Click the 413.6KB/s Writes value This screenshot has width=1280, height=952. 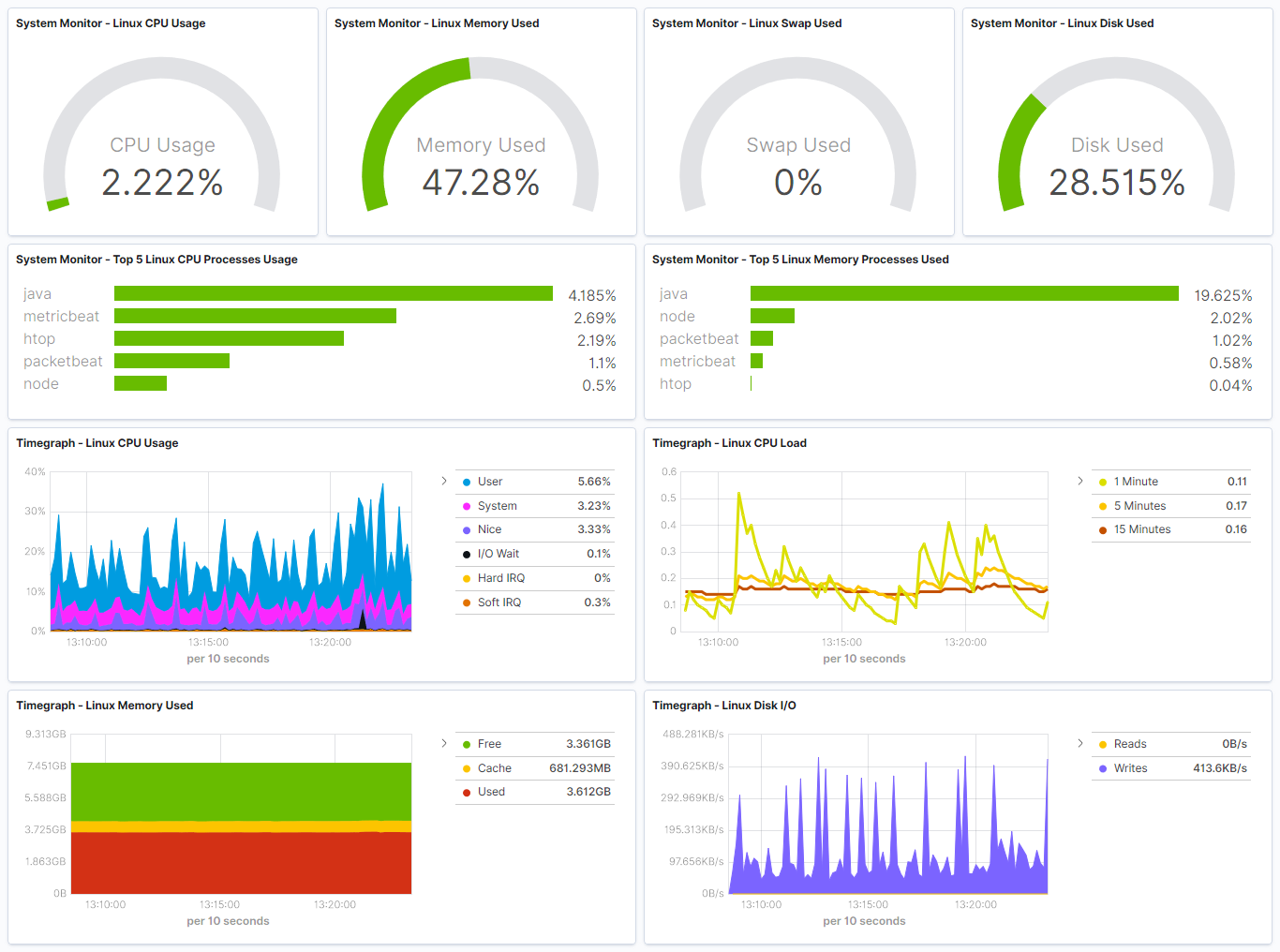pyautogui.click(x=1220, y=768)
